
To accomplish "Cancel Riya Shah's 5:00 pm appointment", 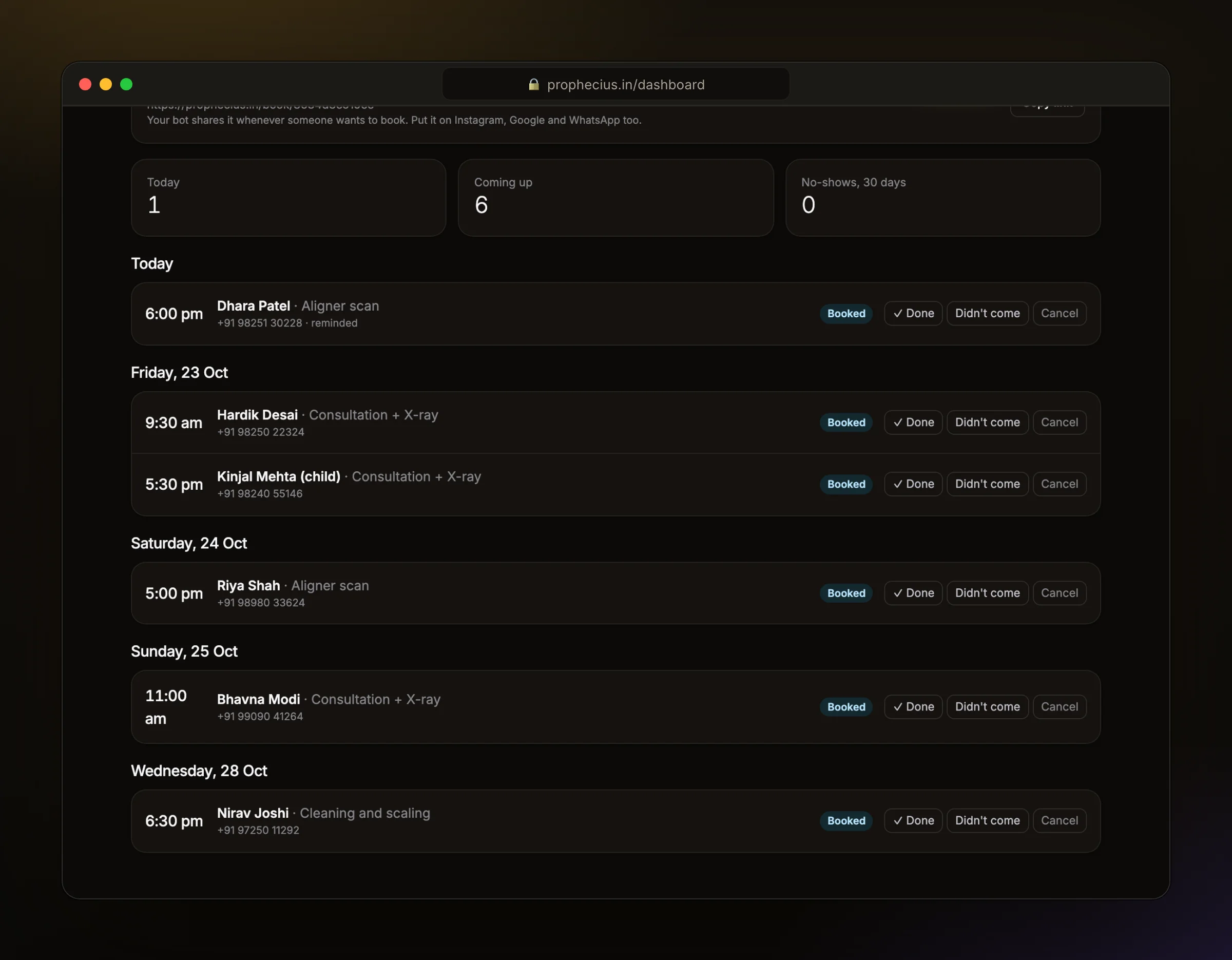I will pyautogui.click(x=1059, y=593).
